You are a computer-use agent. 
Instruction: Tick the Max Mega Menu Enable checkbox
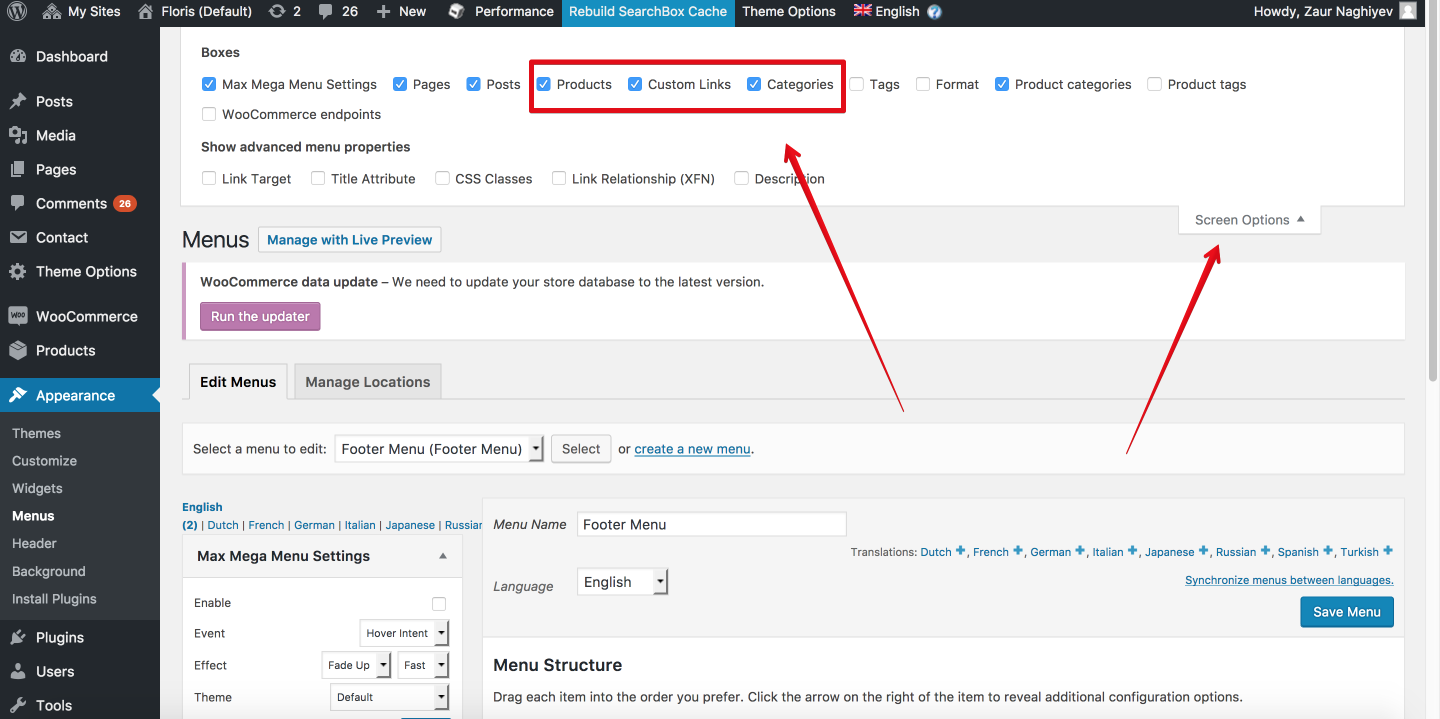[x=439, y=603]
